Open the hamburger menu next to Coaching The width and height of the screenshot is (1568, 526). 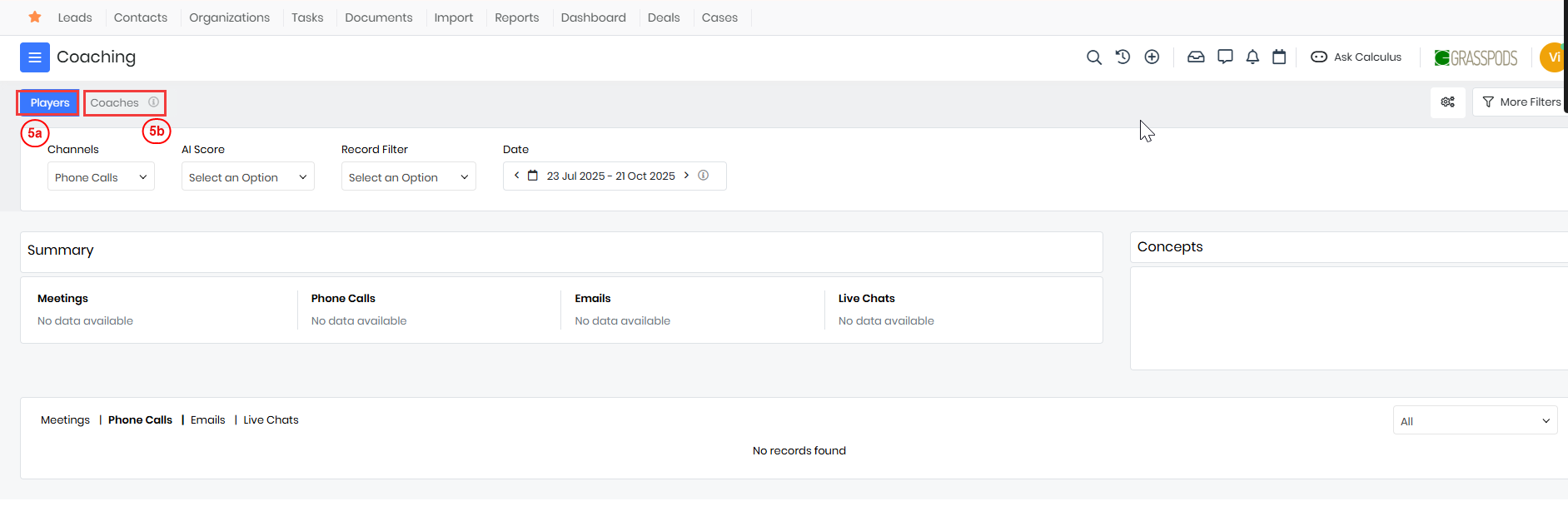pyautogui.click(x=34, y=57)
